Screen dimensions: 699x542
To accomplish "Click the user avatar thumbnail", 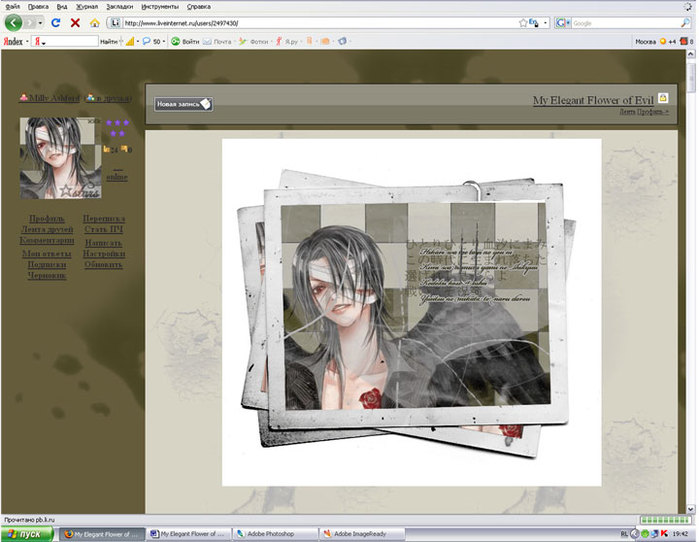I will 60,158.
